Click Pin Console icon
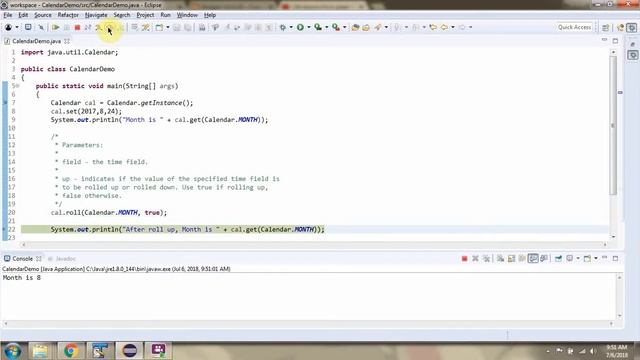This screenshot has width=640, height=360. tap(558, 258)
